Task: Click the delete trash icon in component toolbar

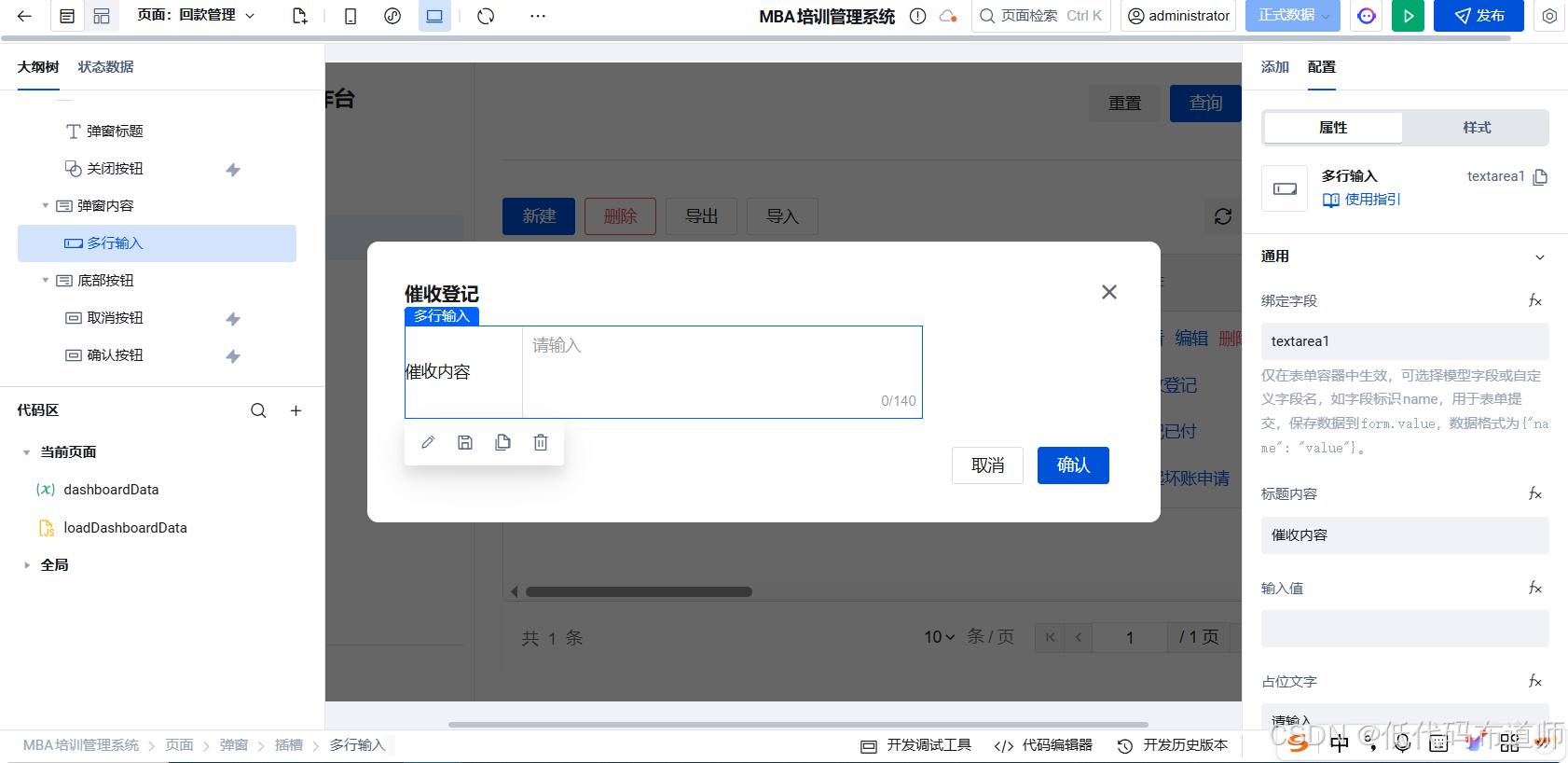Action: 541,442
